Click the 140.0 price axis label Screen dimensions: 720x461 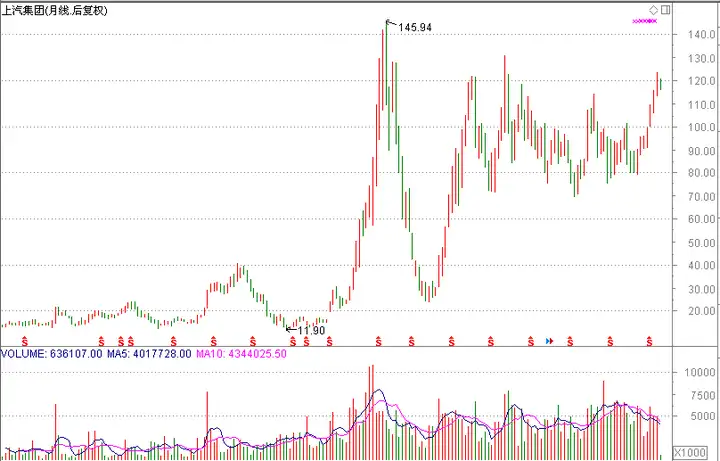701,34
